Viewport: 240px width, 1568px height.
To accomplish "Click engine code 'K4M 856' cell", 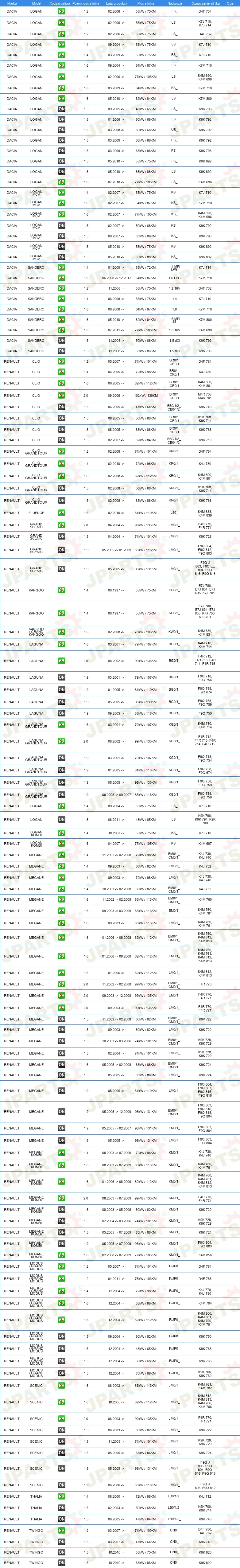I will [x=205, y=1255].
